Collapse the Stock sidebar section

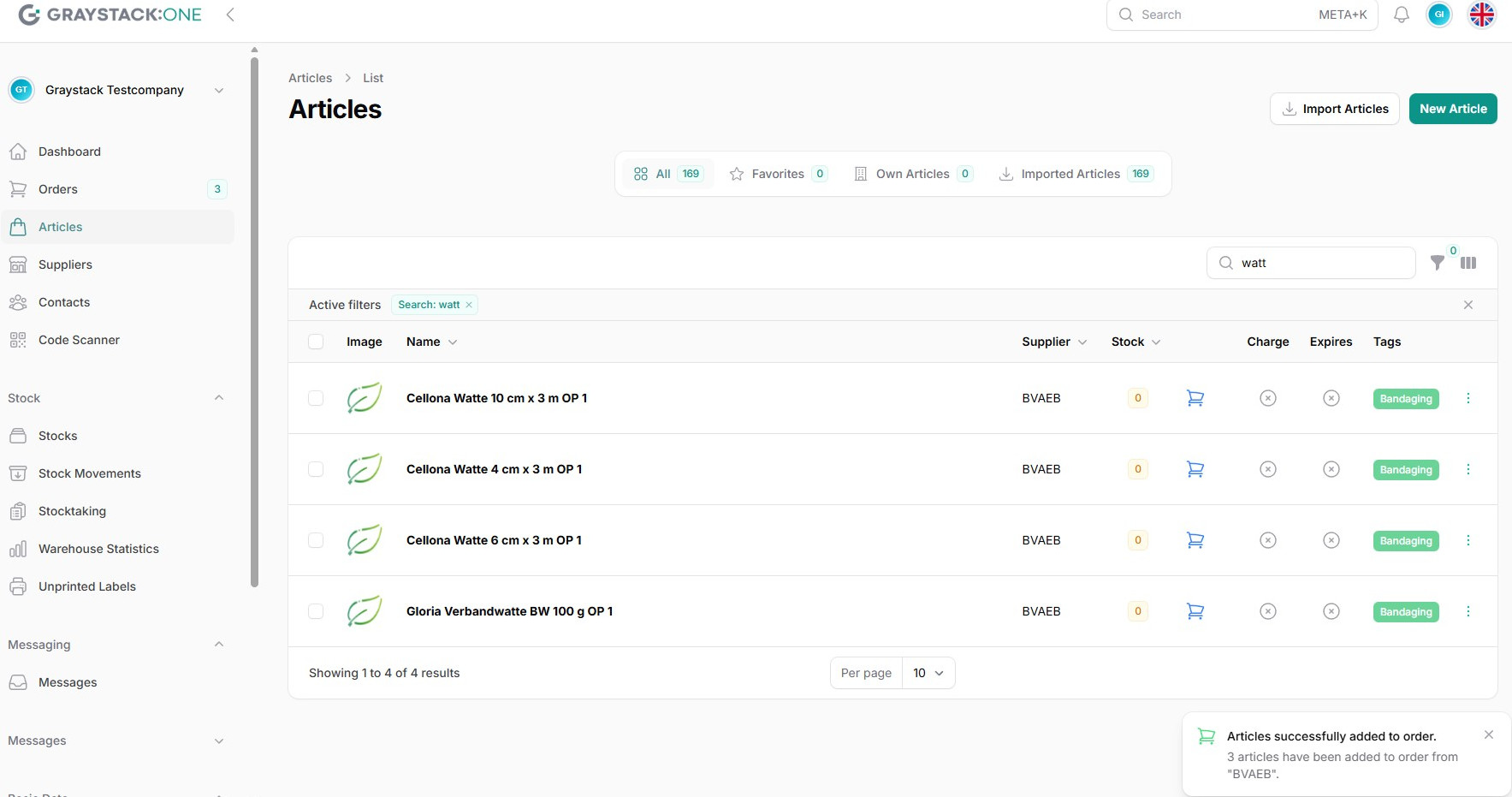click(218, 398)
